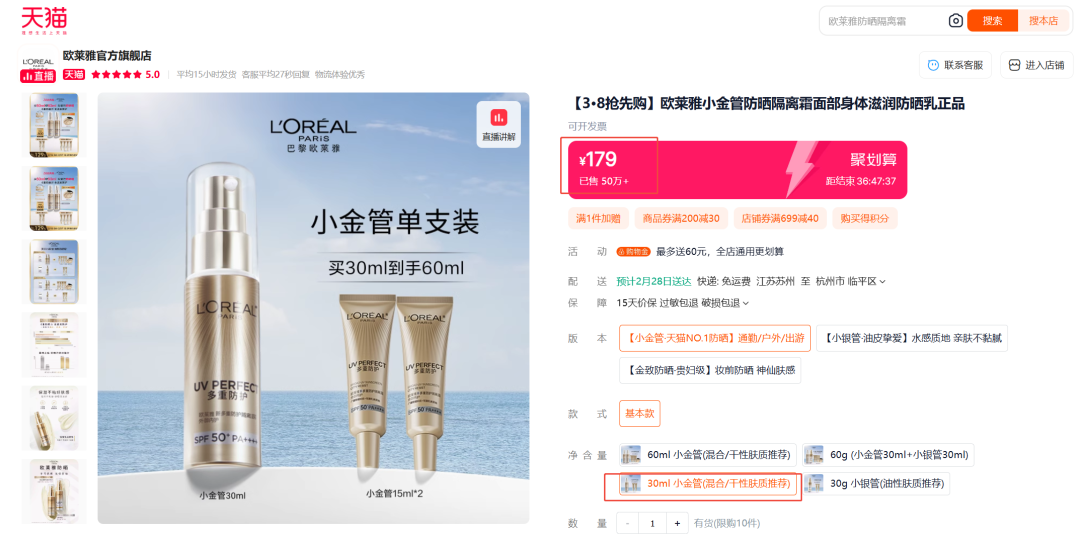Select 30ml 小金管 net content option
Image resolution: width=1080 pixels, height=535 pixels.
[x=708, y=484]
